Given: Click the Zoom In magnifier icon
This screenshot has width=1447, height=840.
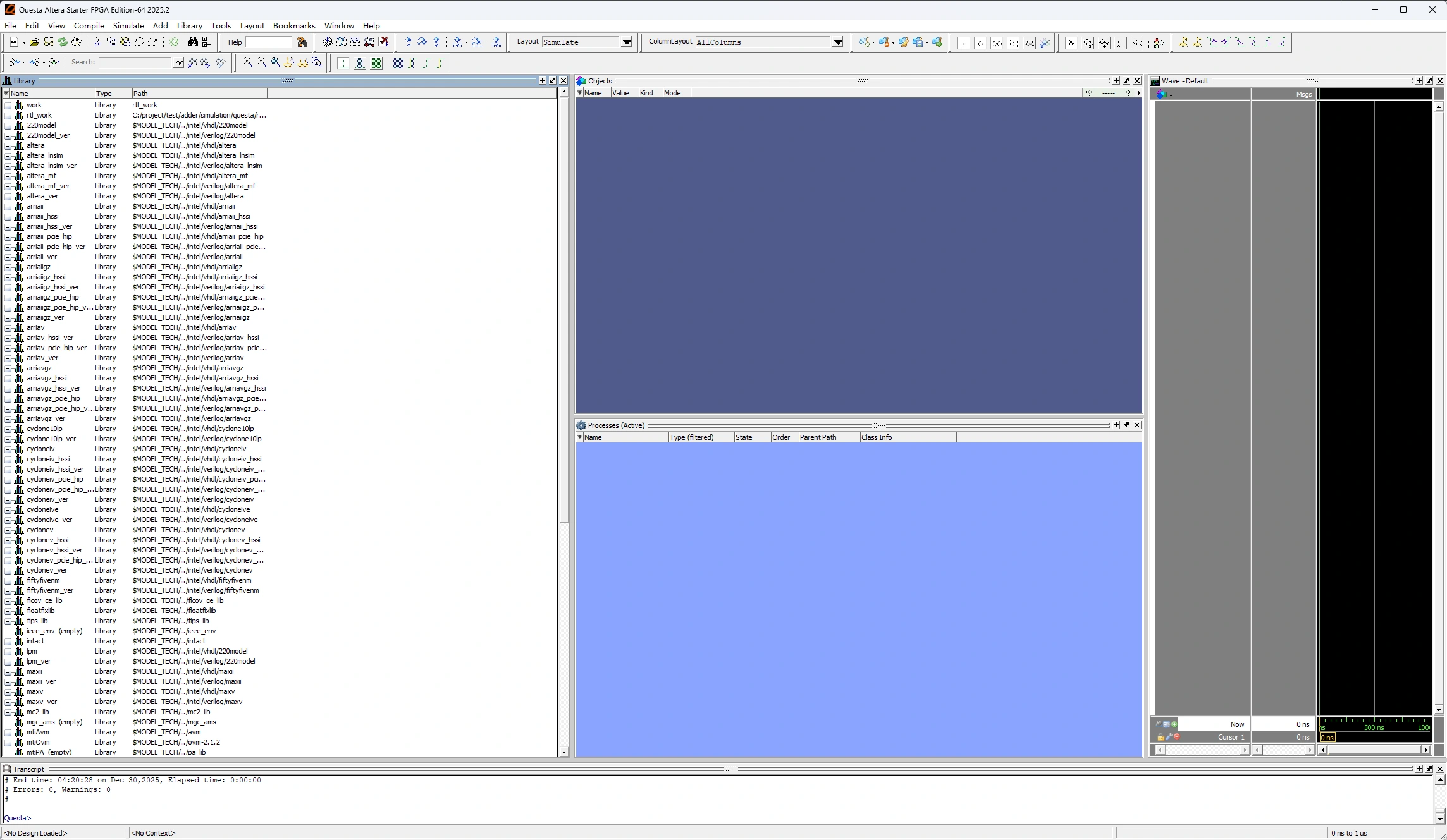Looking at the screenshot, I should pyautogui.click(x=247, y=63).
